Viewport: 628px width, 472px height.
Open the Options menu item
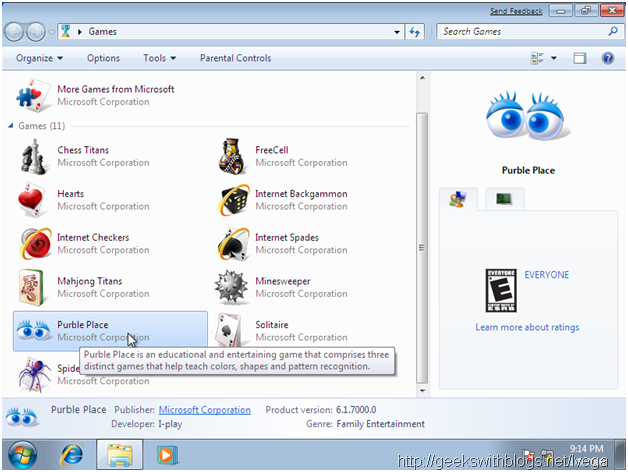tap(103, 58)
